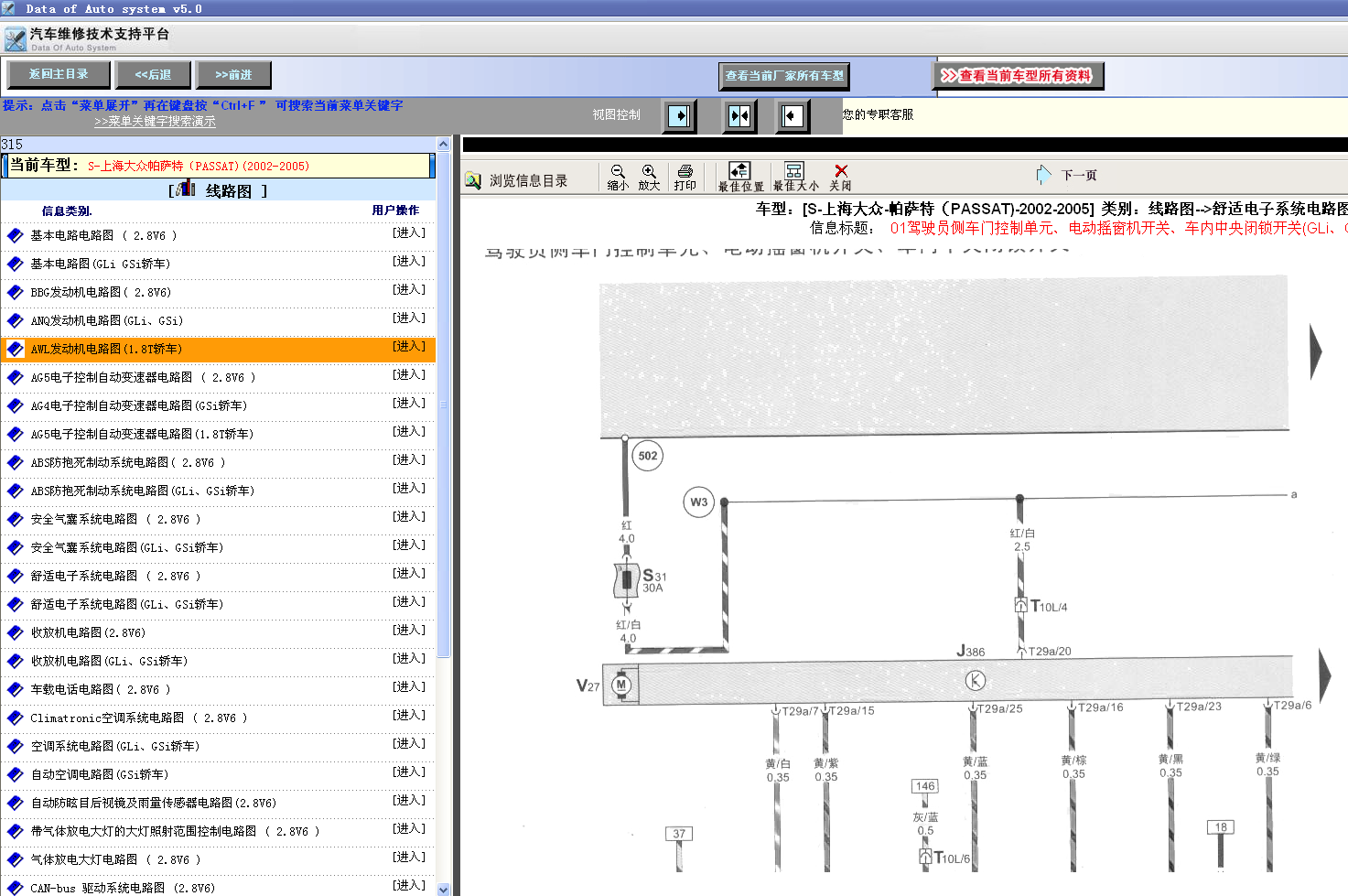Viewport: 1348px width, 896px height.
Task: Click icon beside 收放机电路图(2.8V6)
Action: 15,632
